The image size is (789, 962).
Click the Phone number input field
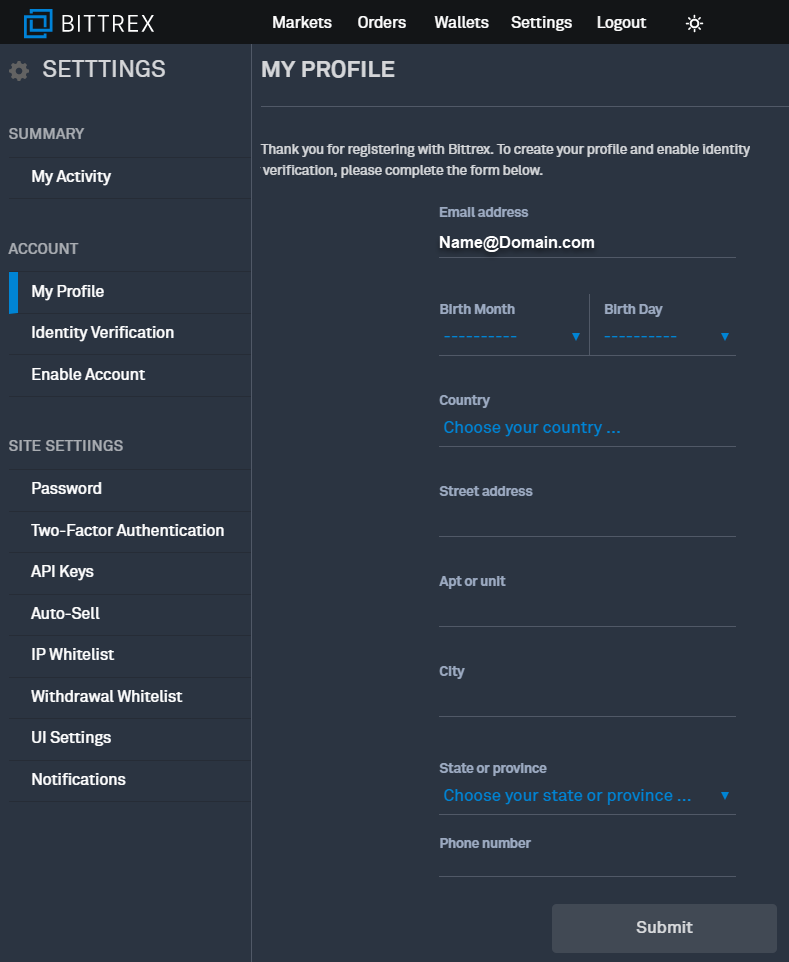pos(587,863)
